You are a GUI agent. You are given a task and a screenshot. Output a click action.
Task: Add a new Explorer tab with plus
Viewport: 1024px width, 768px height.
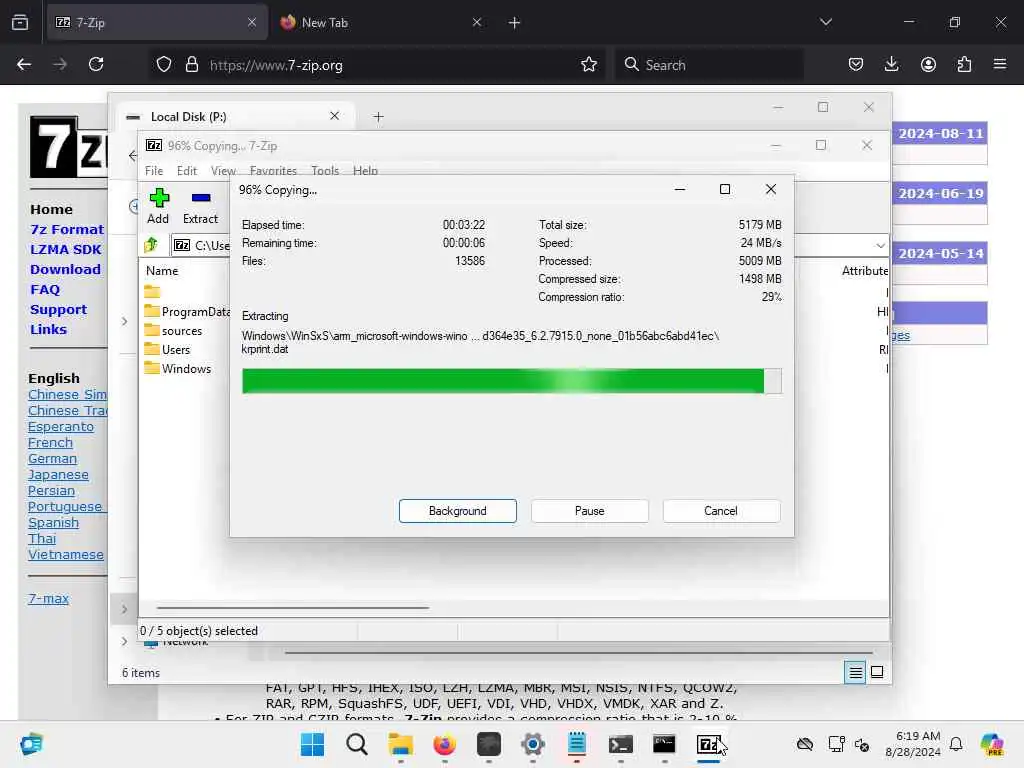378,116
